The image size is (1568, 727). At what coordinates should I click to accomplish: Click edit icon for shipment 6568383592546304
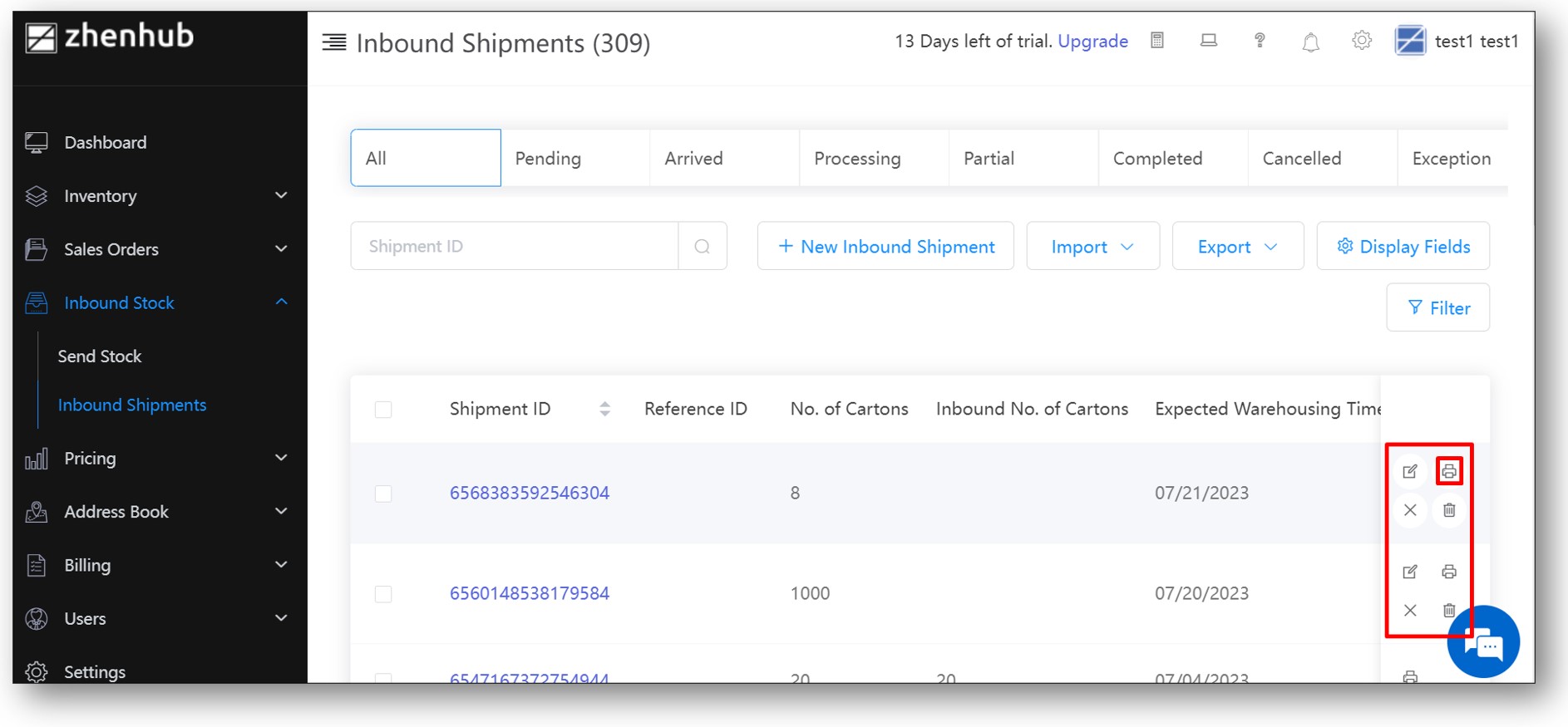pyautogui.click(x=1410, y=472)
